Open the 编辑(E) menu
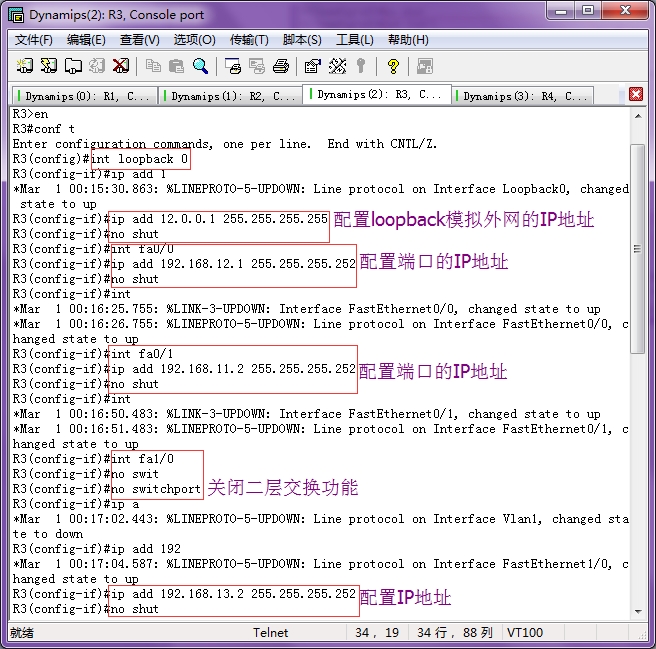The width and height of the screenshot is (656, 649). [86, 40]
